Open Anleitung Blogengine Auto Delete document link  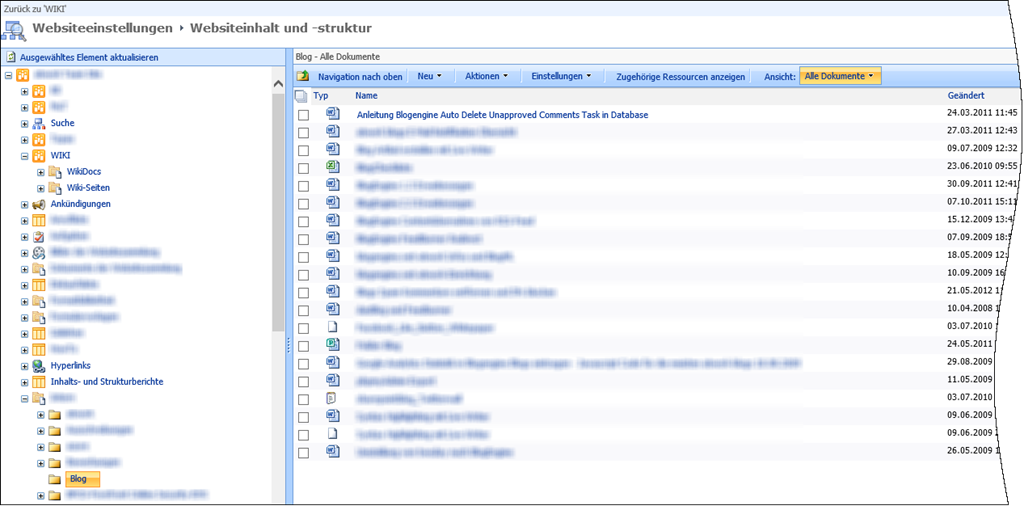coord(502,115)
